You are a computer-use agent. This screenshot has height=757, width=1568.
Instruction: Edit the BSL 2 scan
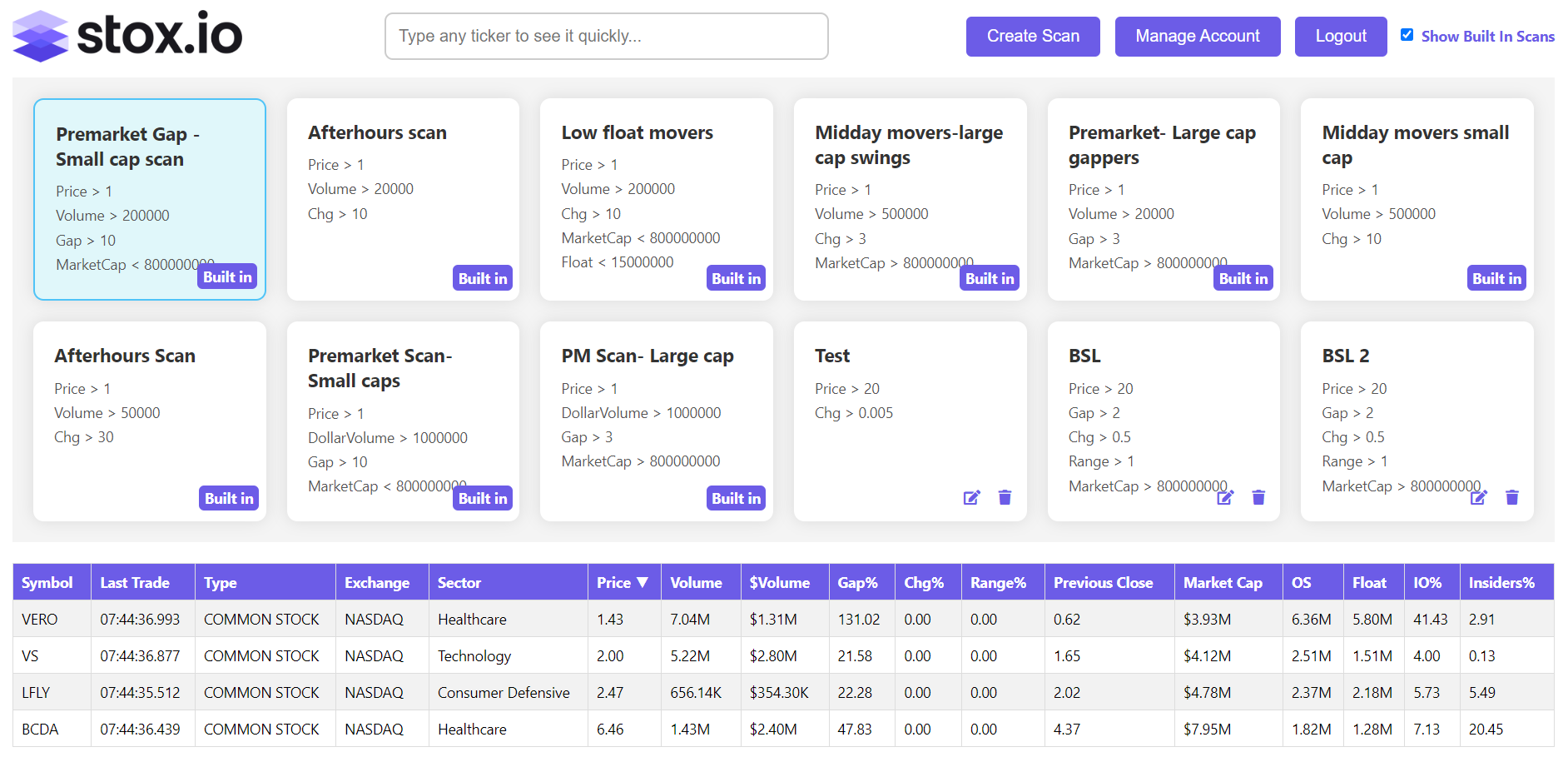(x=1479, y=497)
